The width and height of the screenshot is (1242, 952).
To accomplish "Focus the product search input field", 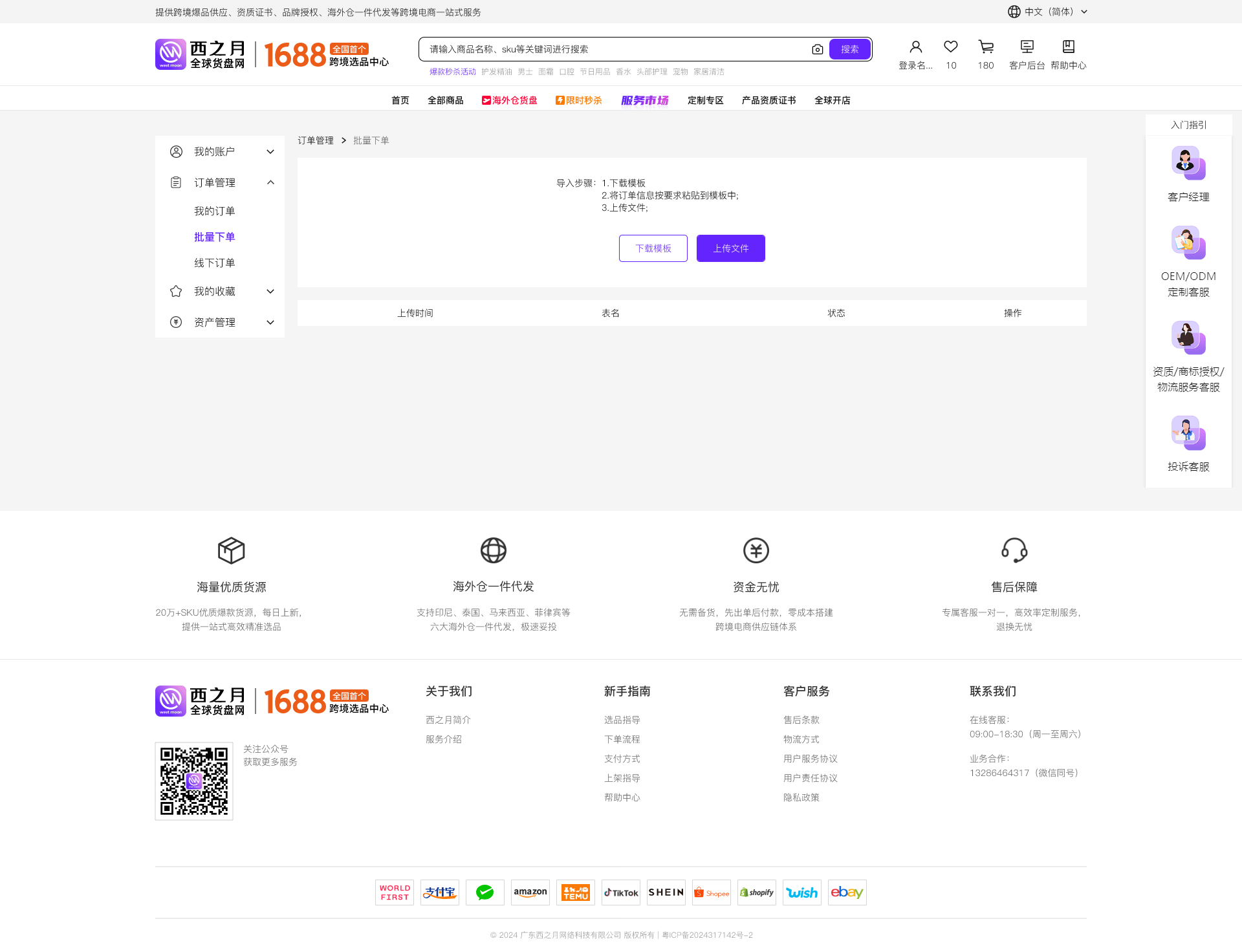I will (615, 50).
